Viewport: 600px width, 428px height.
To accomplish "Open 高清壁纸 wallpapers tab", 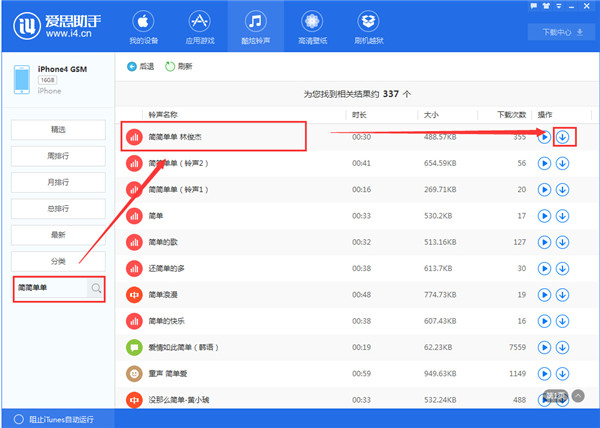I will click(312, 28).
